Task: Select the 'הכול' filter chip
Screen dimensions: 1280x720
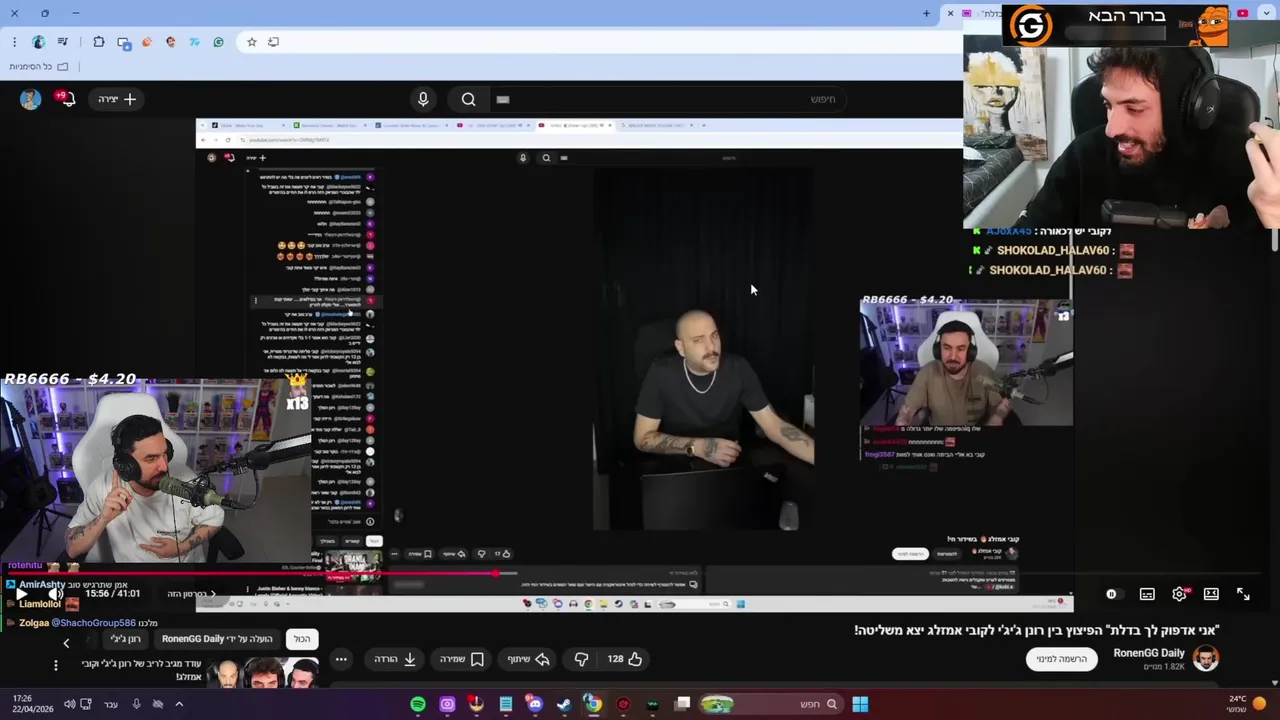Action: (301, 639)
